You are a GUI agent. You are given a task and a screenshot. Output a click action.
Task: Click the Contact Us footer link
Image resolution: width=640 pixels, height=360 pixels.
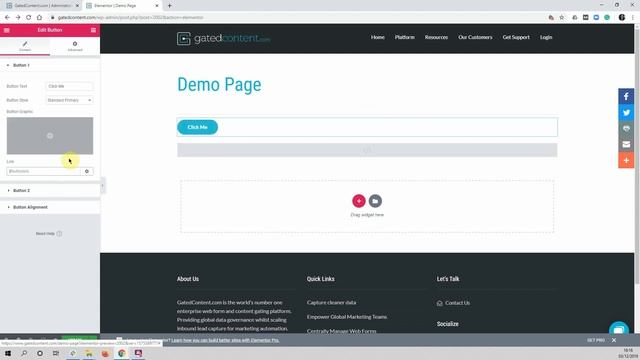click(457, 303)
